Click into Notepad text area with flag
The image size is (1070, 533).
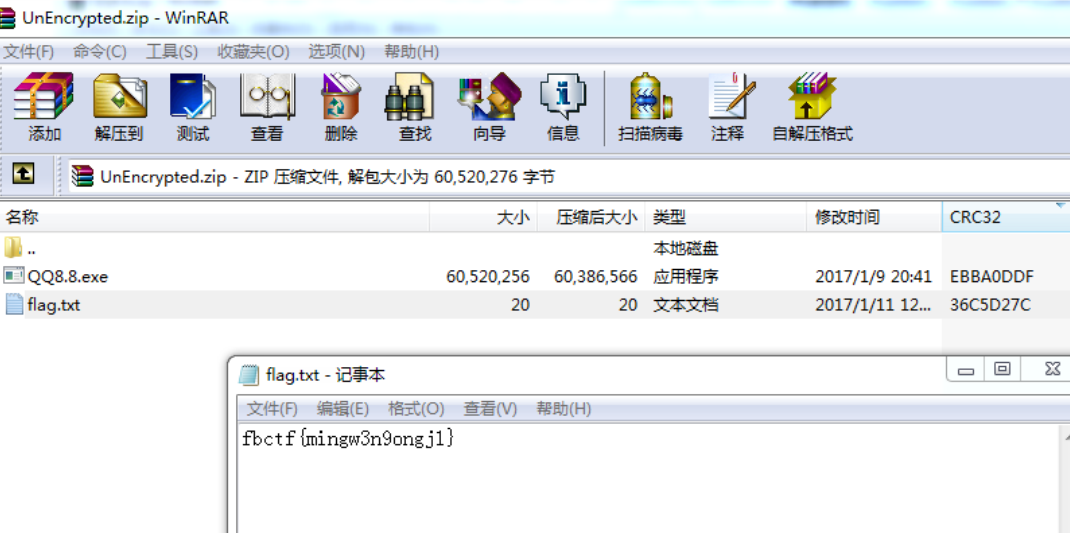click(x=648, y=478)
